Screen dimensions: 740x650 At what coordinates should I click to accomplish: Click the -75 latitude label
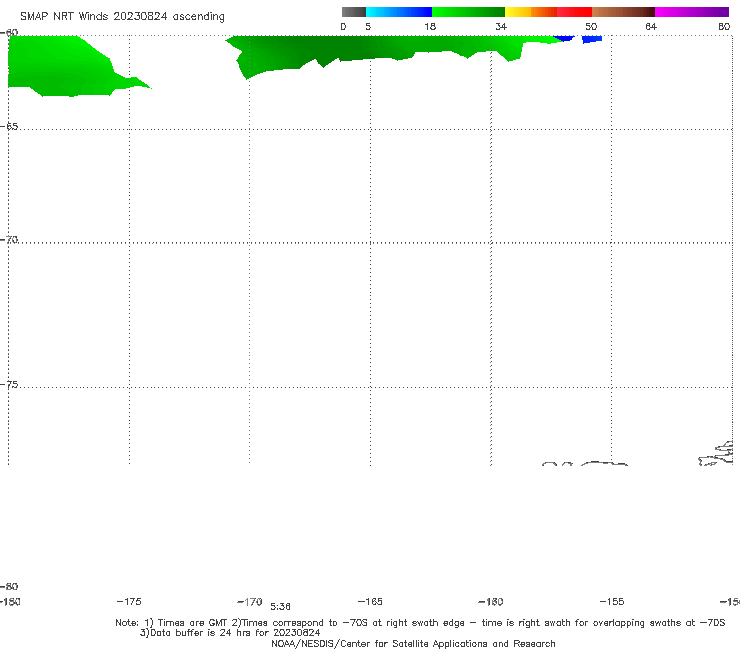[x=9, y=385]
